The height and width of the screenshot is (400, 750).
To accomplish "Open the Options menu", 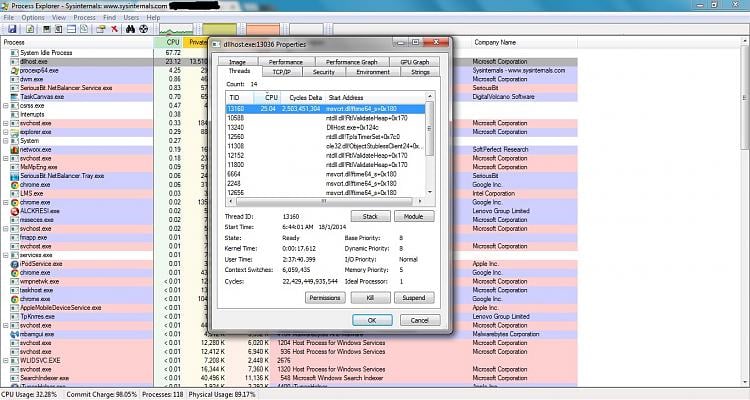I will [33, 17].
